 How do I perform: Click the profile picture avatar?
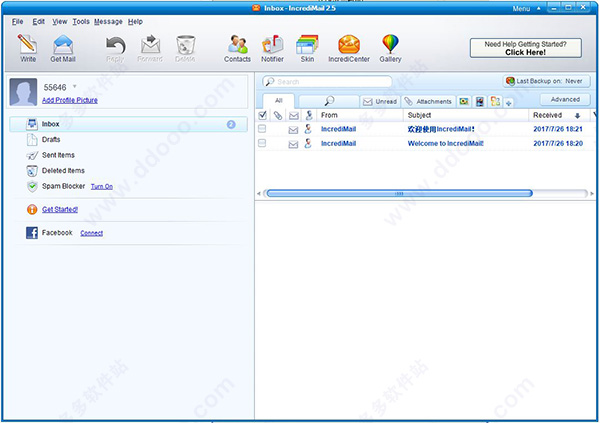pyautogui.click(x=23, y=92)
